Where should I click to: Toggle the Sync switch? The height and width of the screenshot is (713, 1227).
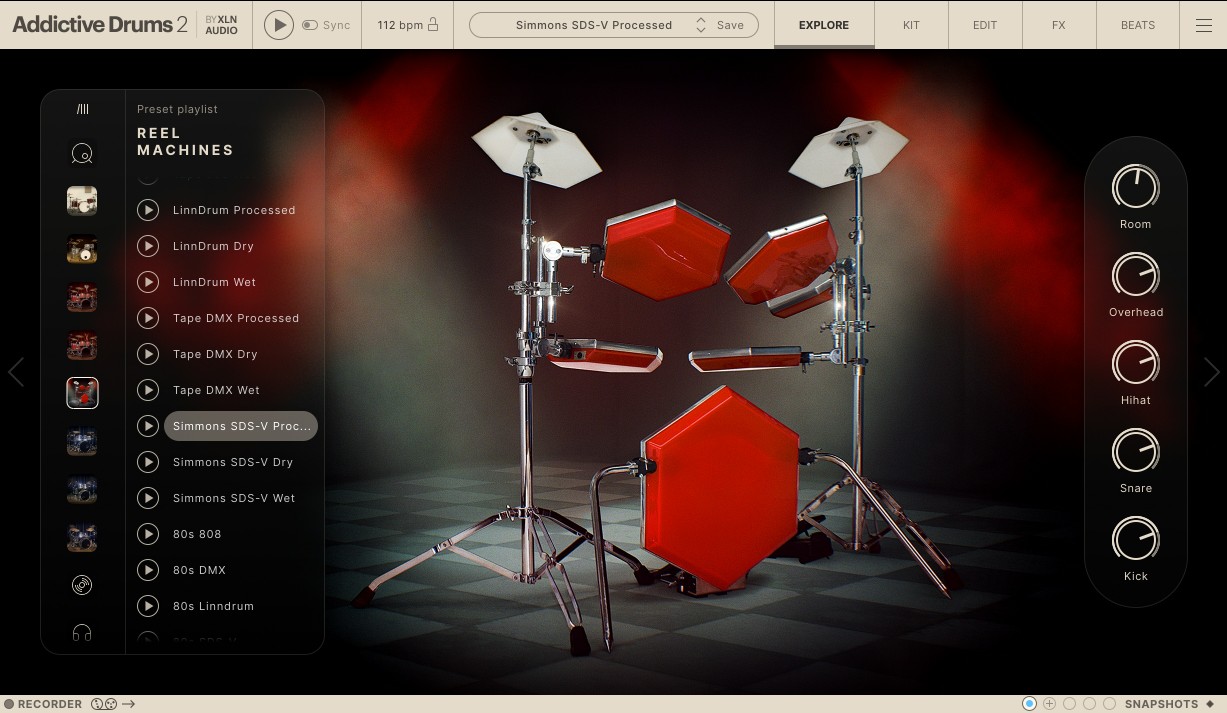click(x=310, y=25)
